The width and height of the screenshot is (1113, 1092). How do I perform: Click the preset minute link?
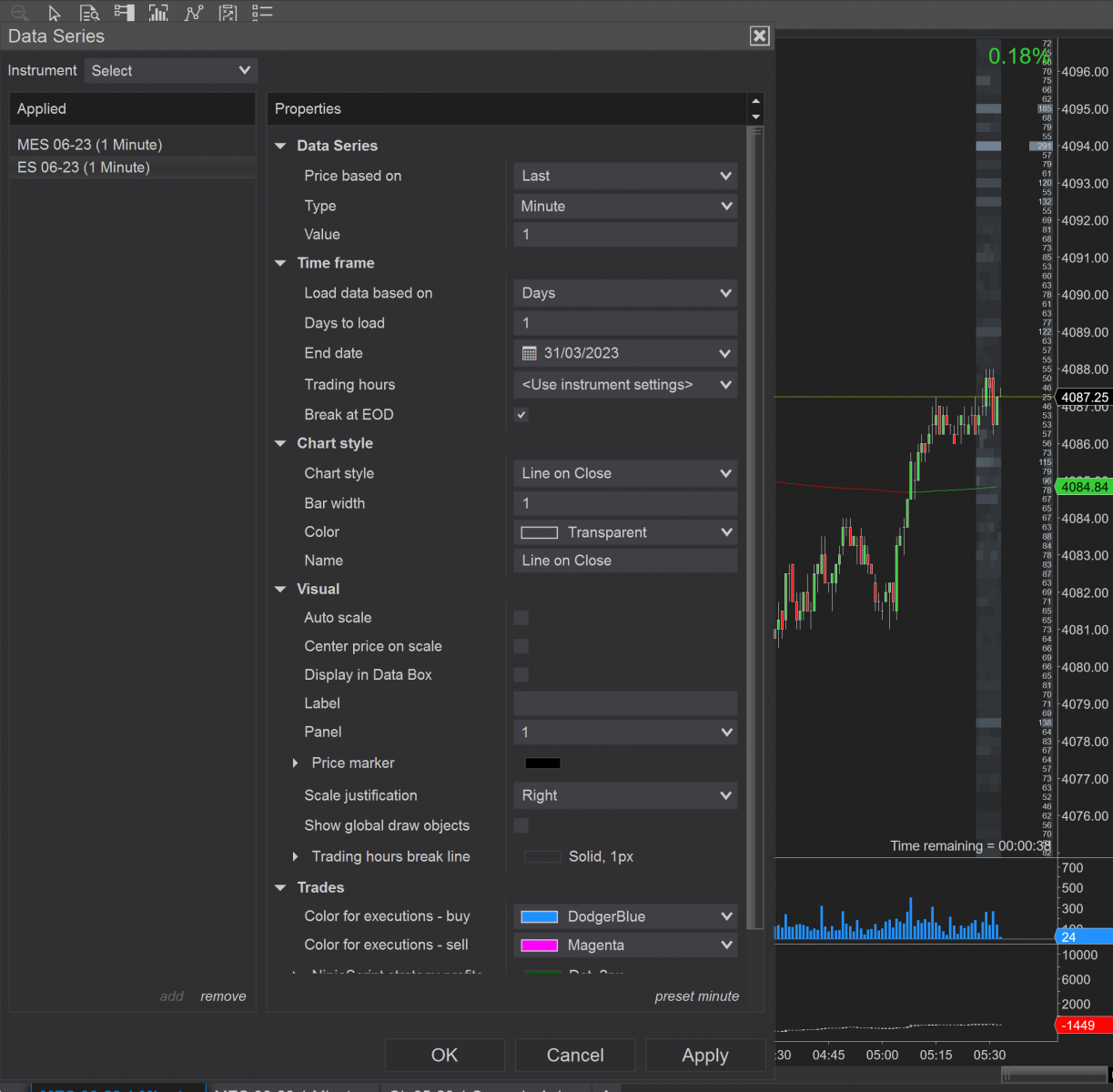(697, 996)
